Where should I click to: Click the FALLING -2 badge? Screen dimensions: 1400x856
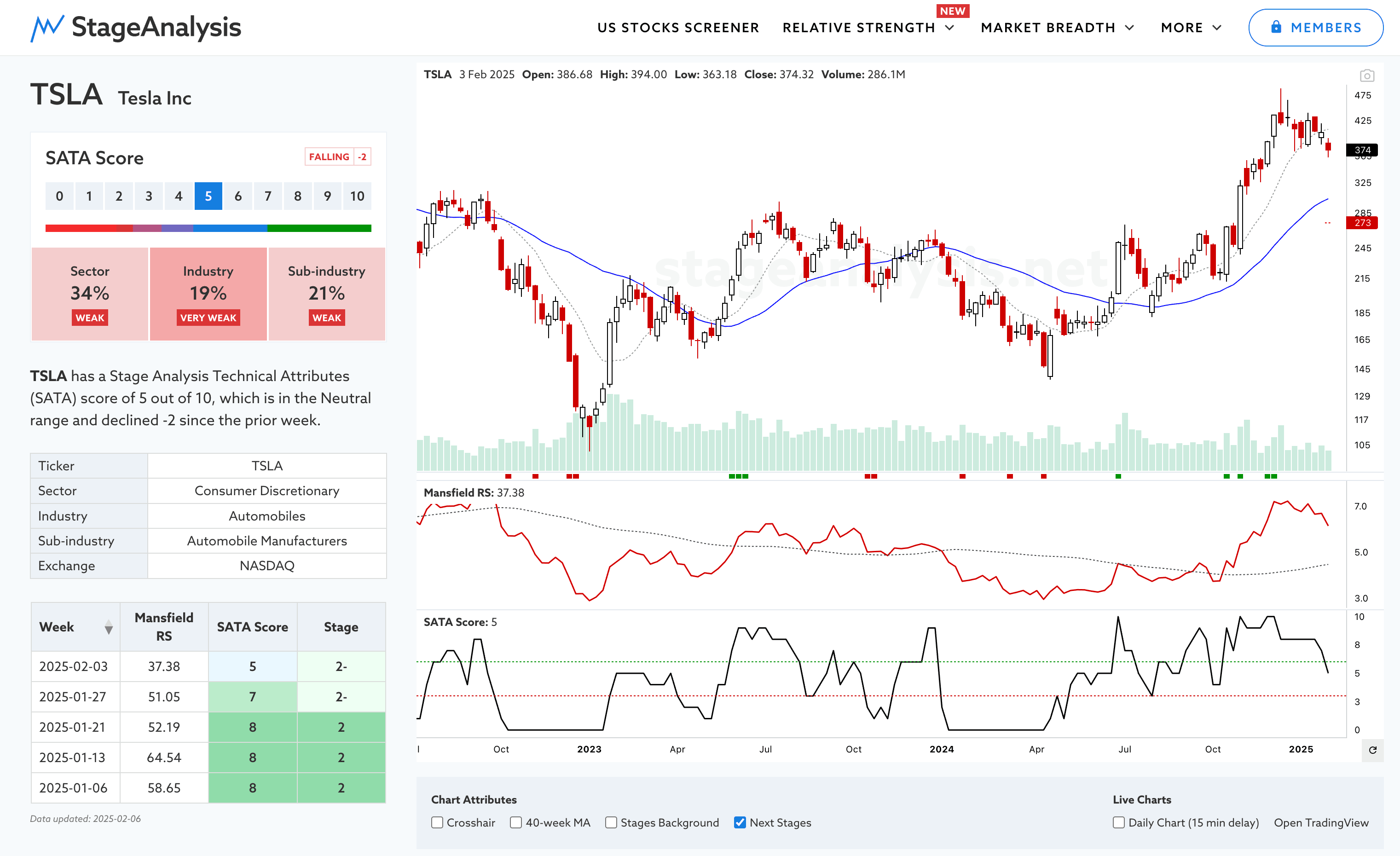(x=338, y=157)
